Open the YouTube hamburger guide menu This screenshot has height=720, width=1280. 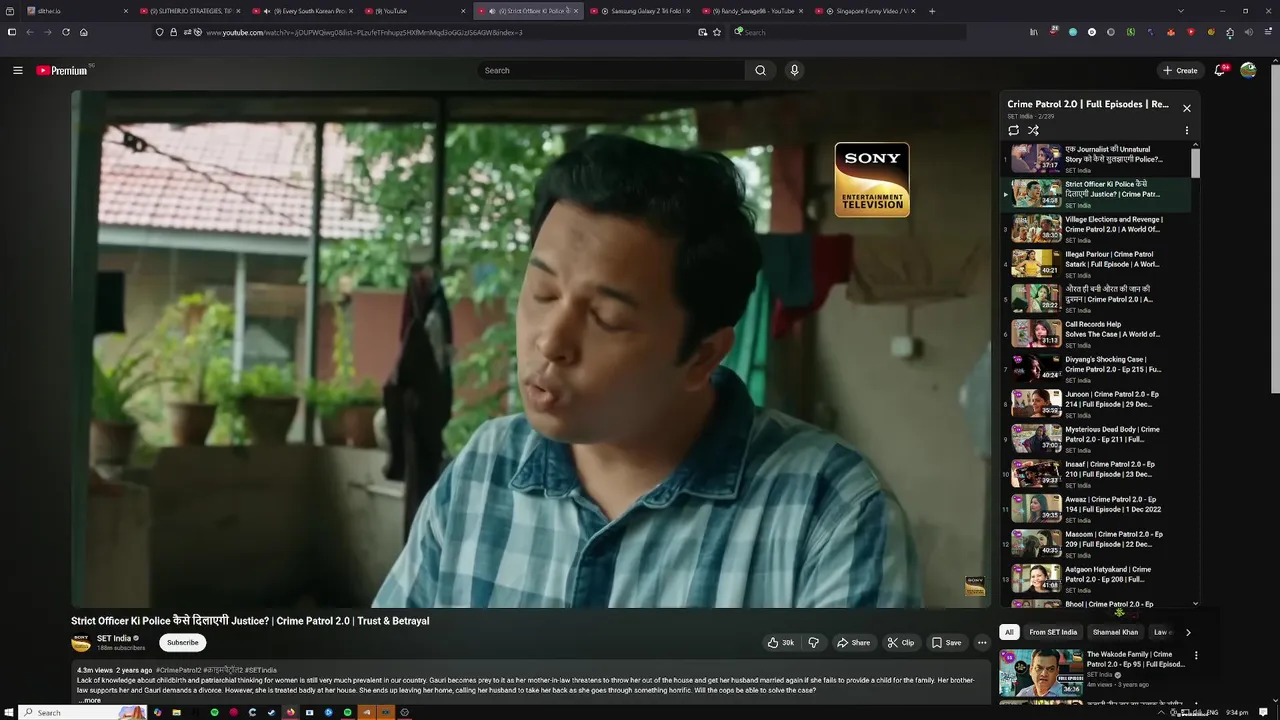[17, 70]
